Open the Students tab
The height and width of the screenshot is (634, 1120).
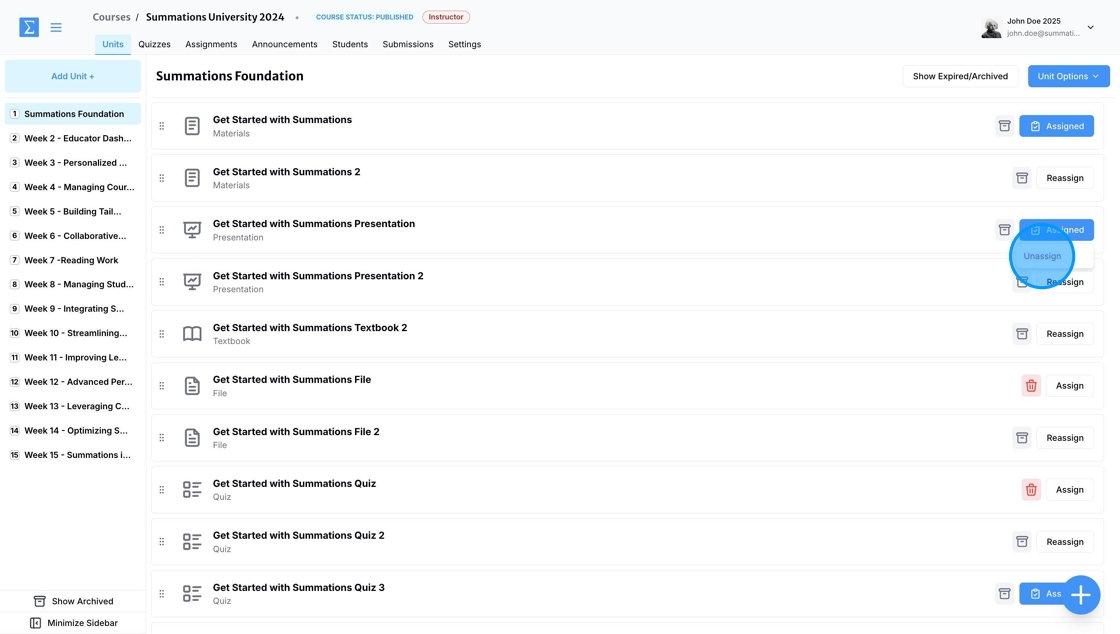(x=350, y=44)
